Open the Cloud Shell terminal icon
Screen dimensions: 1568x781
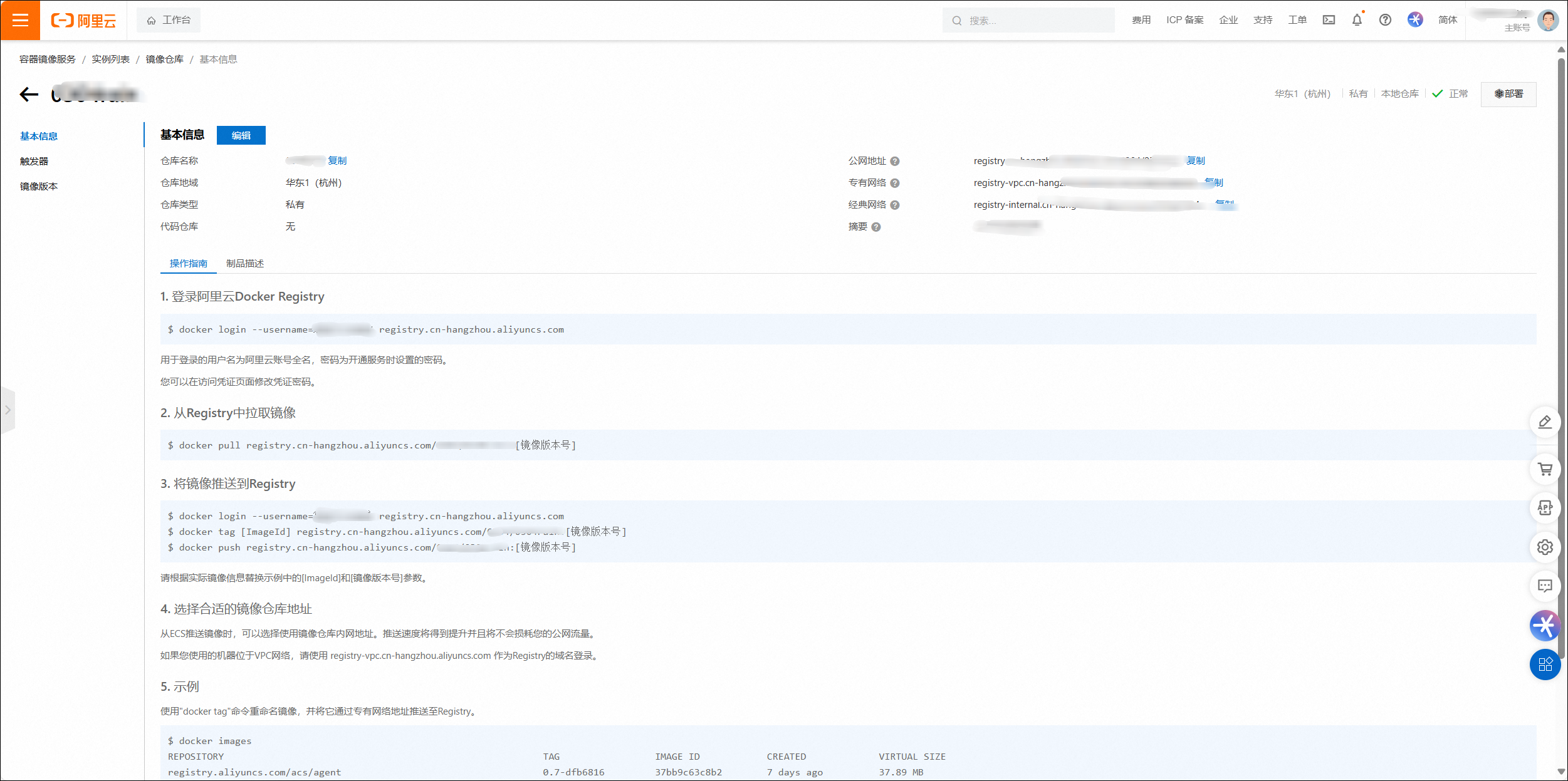1329,20
